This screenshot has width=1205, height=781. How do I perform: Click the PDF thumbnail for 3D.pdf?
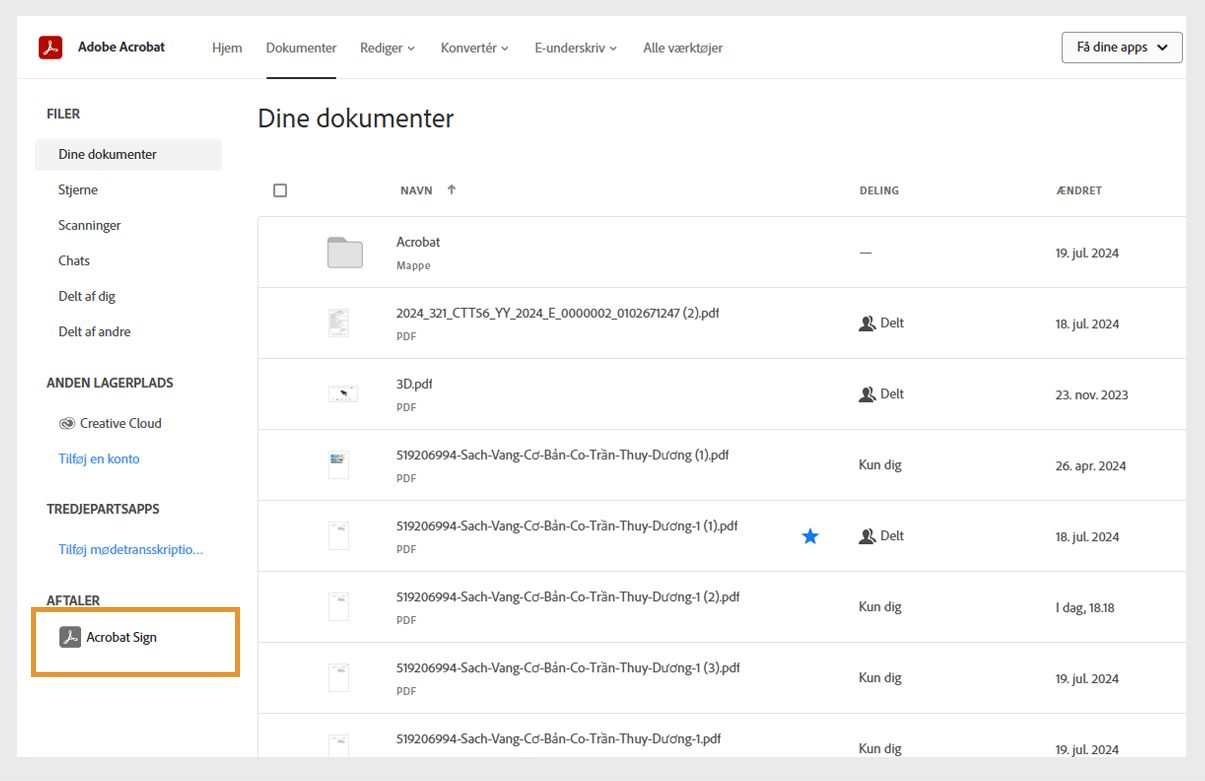(x=343, y=393)
